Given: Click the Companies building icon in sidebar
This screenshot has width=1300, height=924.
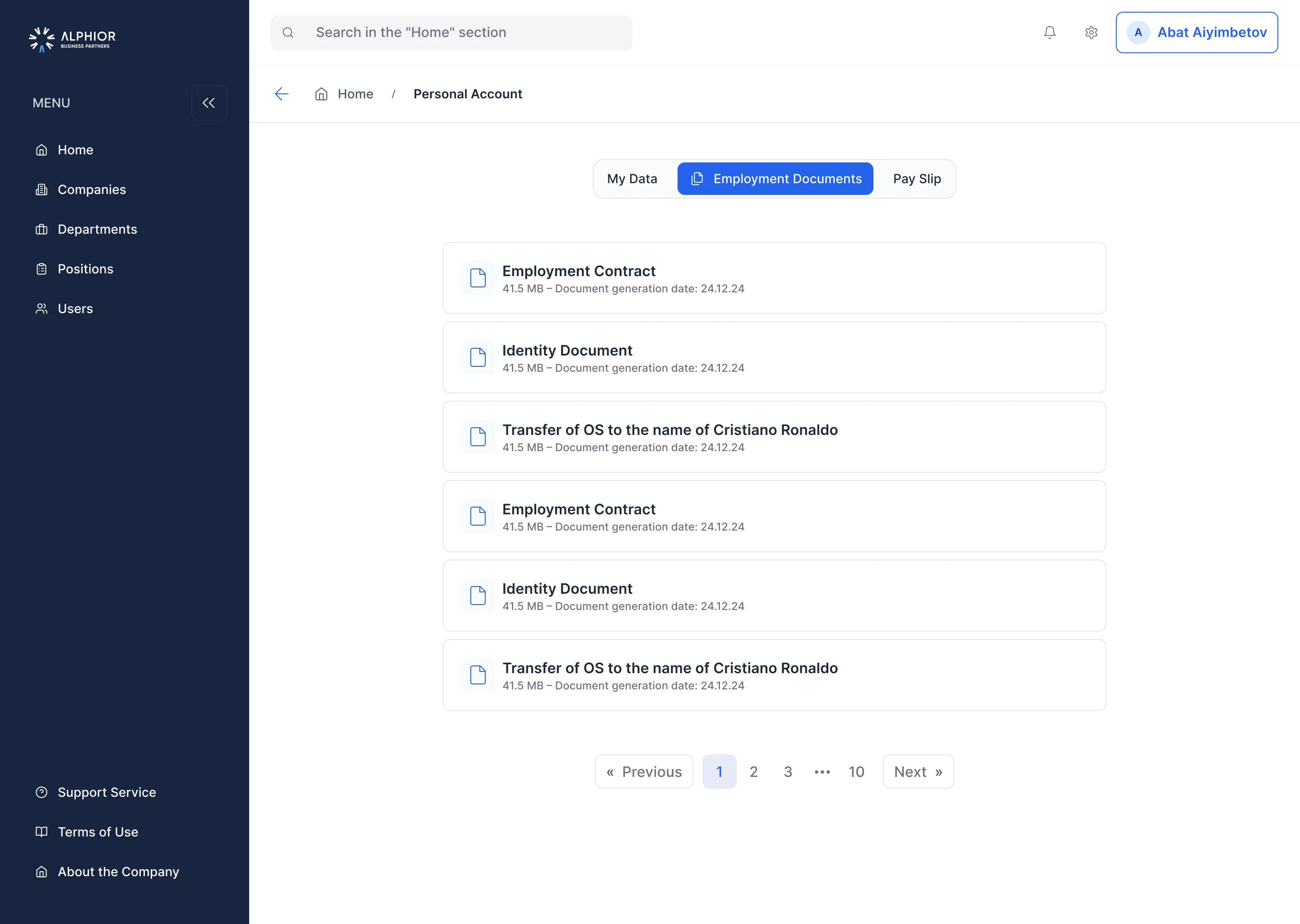Looking at the screenshot, I should pos(42,189).
